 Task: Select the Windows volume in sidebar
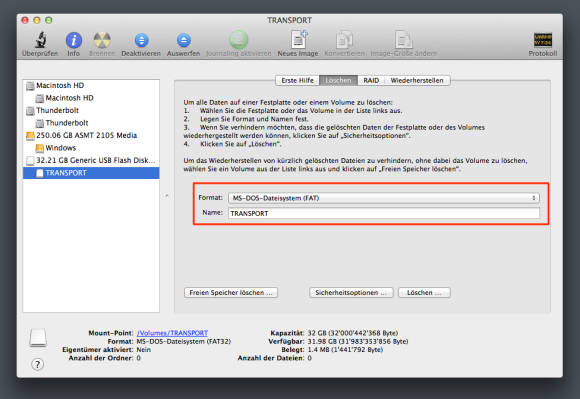point(91,148)
